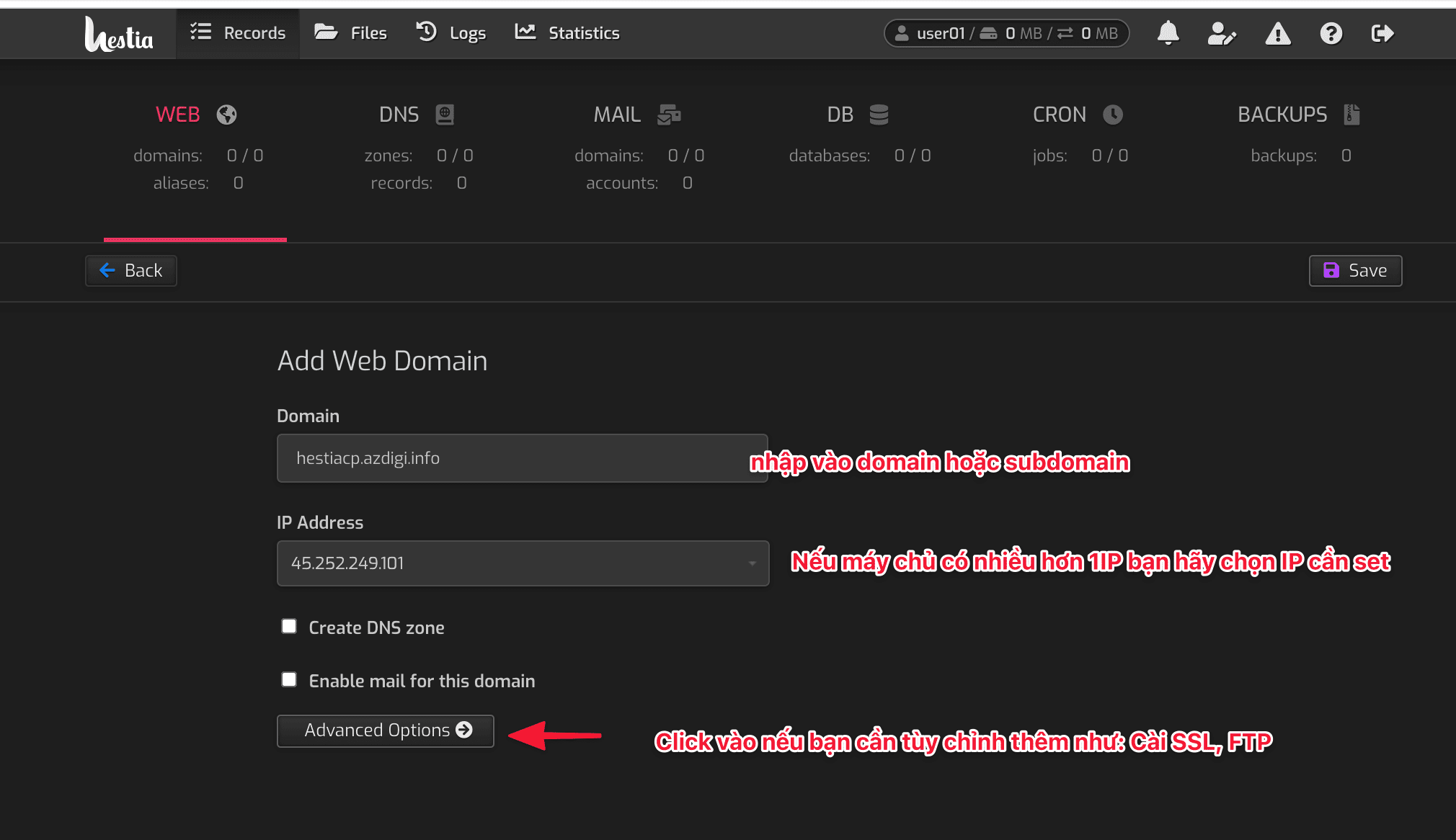Click the Save button
Viewport: 1456px width, 840px height.
tap(1354, 270)
